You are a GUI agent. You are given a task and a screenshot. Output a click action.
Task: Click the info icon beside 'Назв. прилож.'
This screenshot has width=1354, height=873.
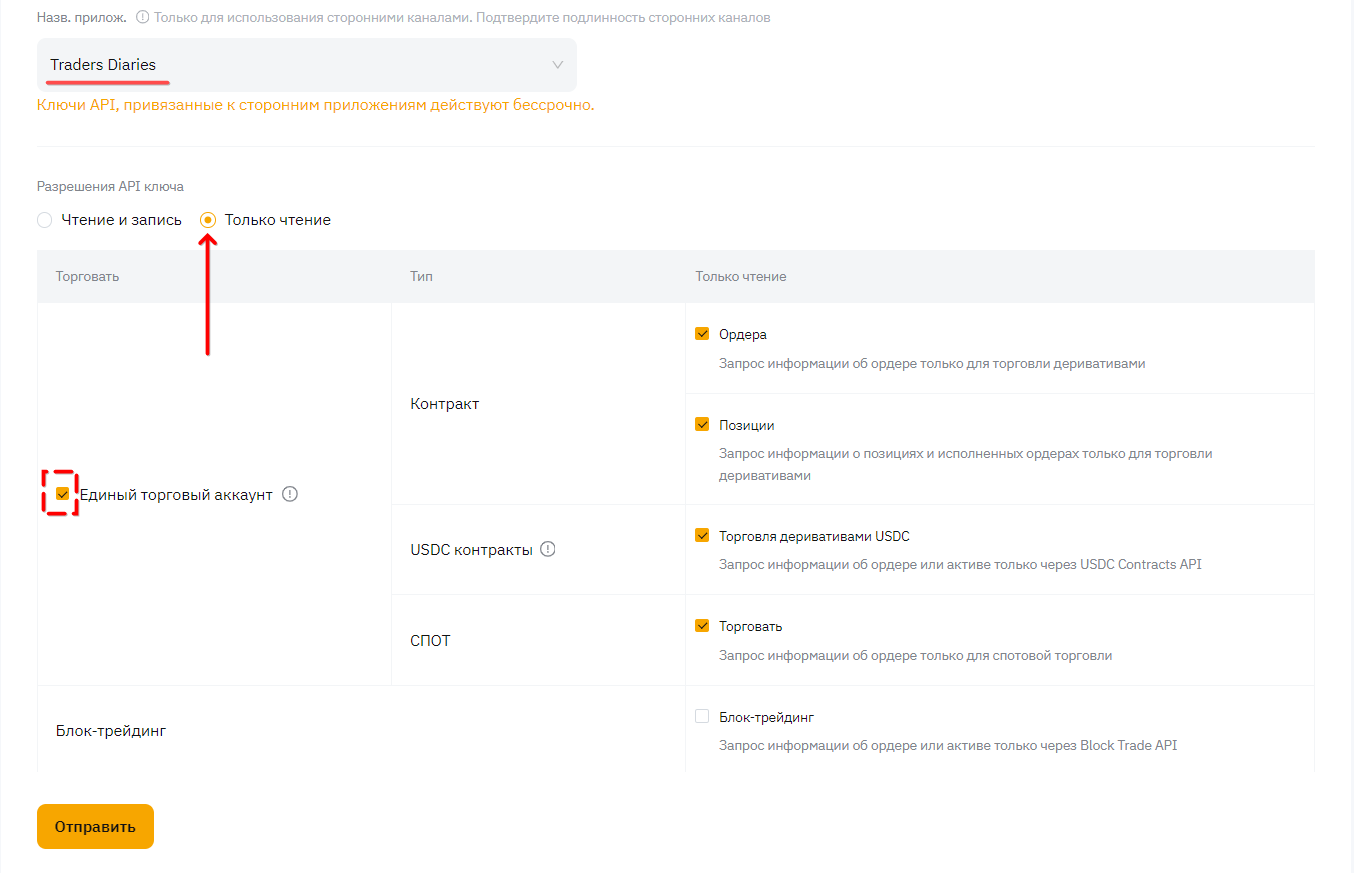coord(142,17)
